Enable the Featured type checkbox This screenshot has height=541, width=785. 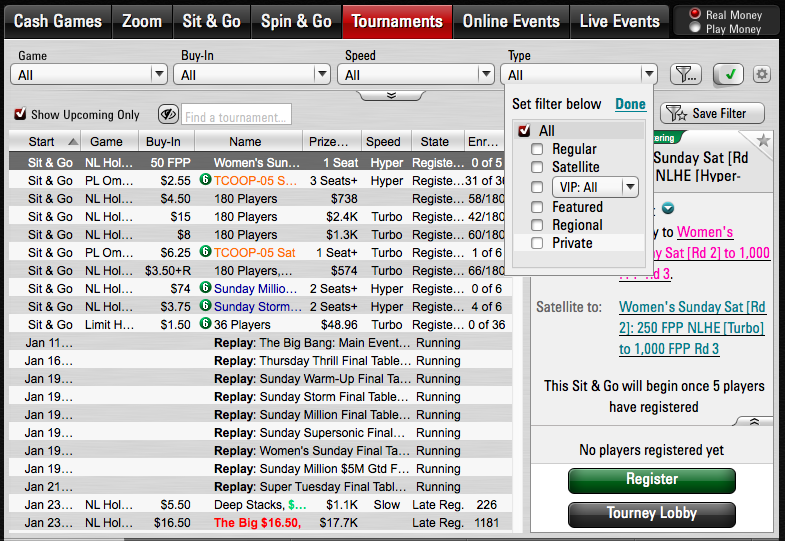[x=537, y=207]
